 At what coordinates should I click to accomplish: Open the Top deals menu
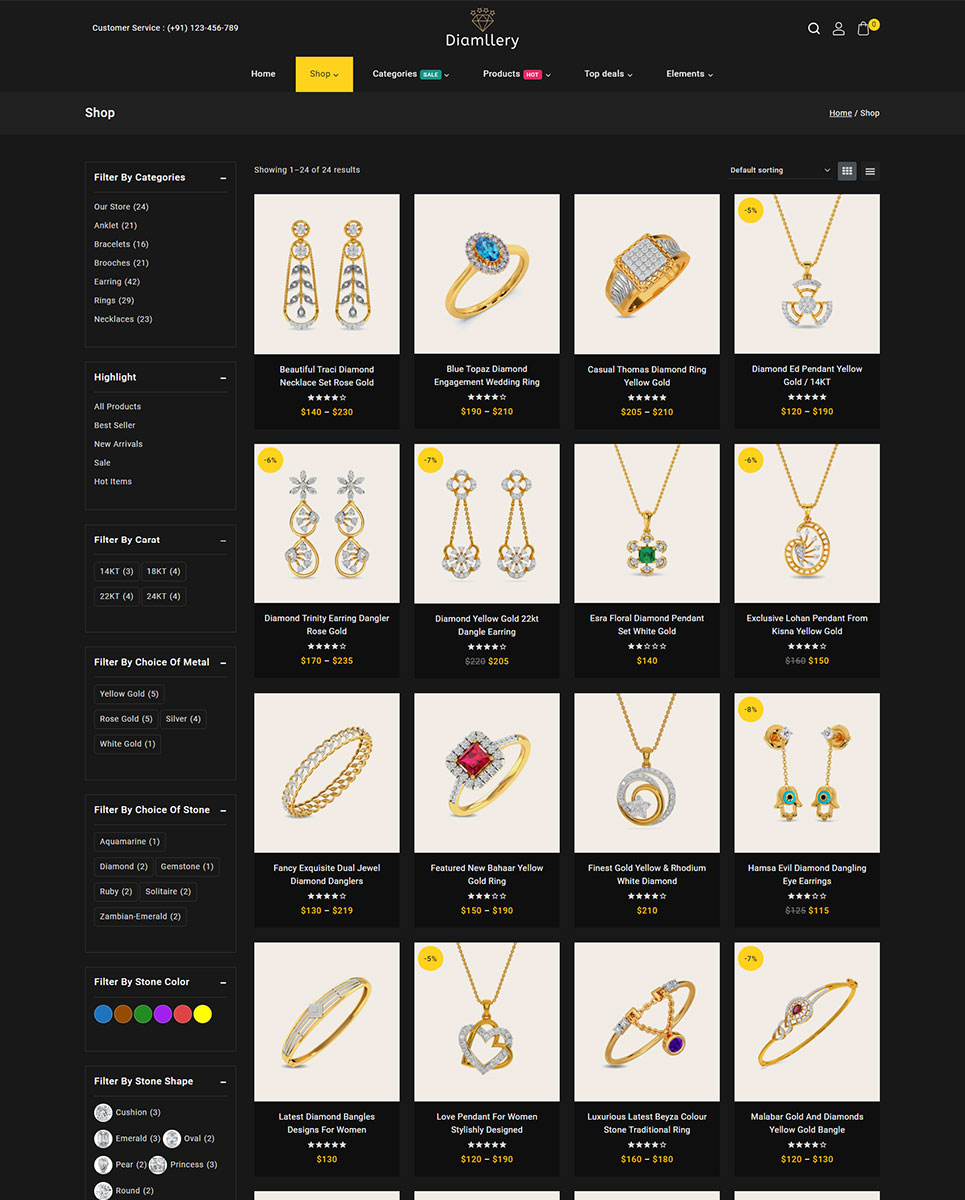608,74
